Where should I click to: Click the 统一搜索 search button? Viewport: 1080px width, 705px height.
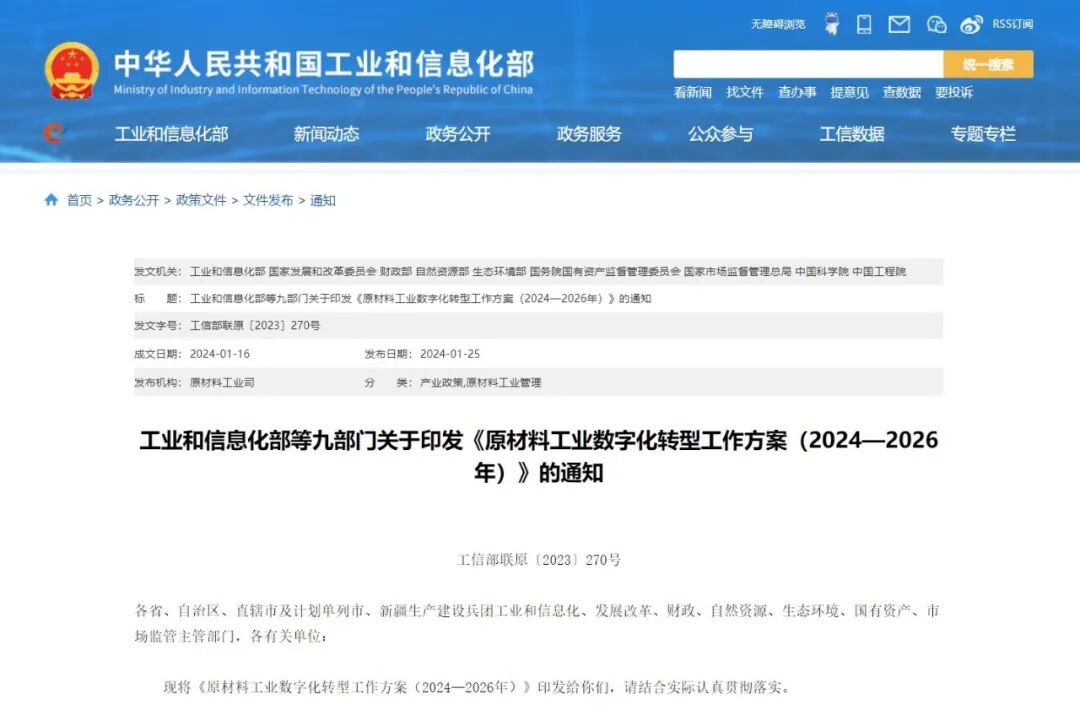tap(988, 64)
